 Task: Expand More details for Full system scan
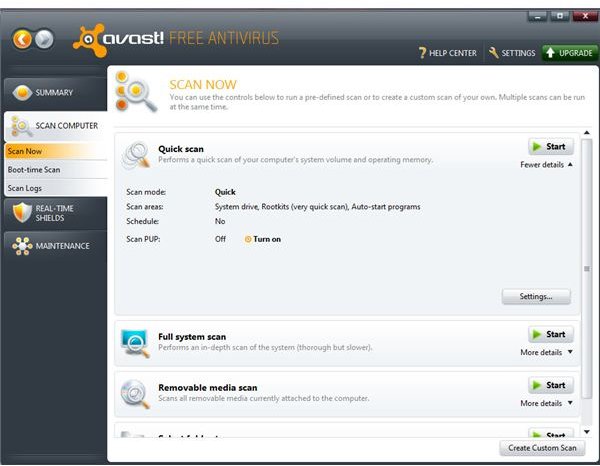tap(546, 352)
